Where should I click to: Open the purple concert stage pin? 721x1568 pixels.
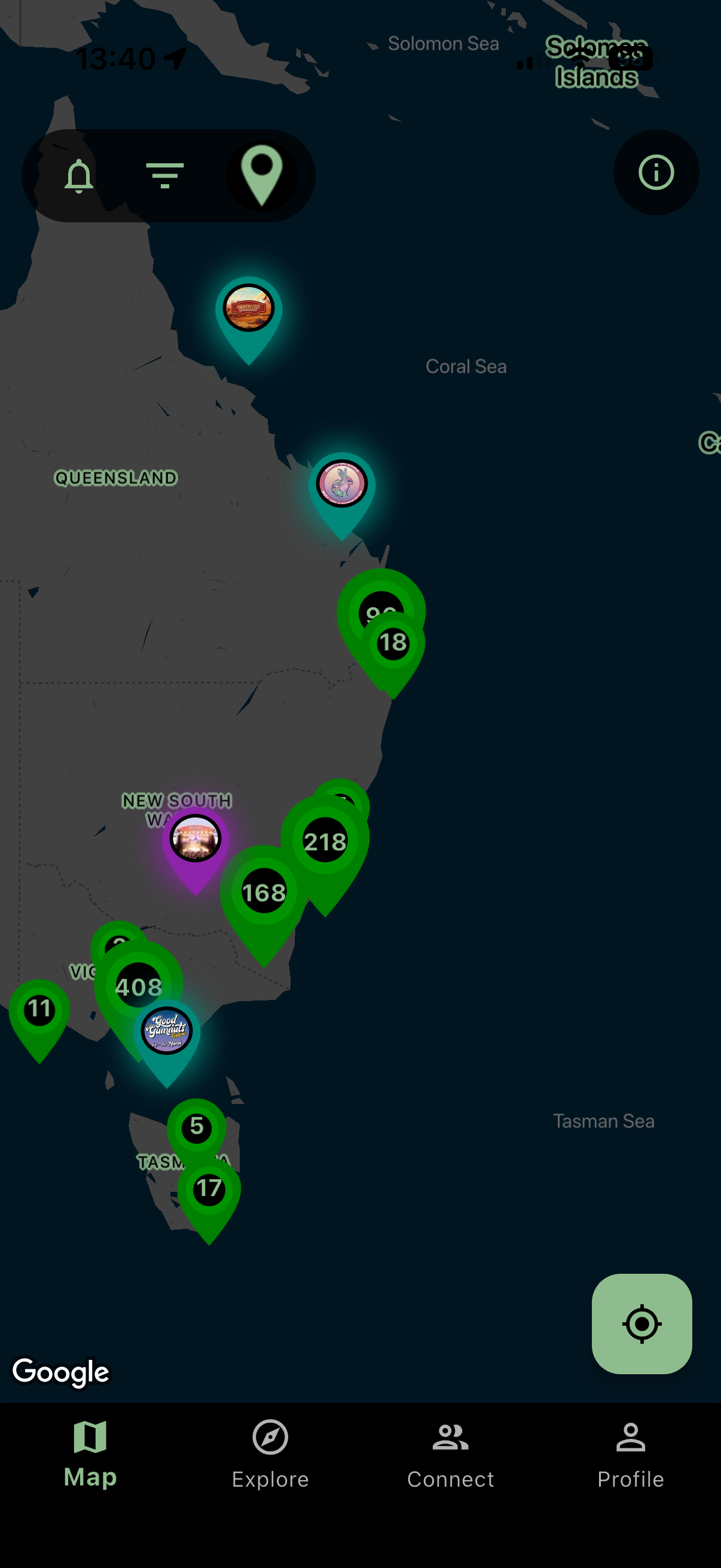(195, 840)
